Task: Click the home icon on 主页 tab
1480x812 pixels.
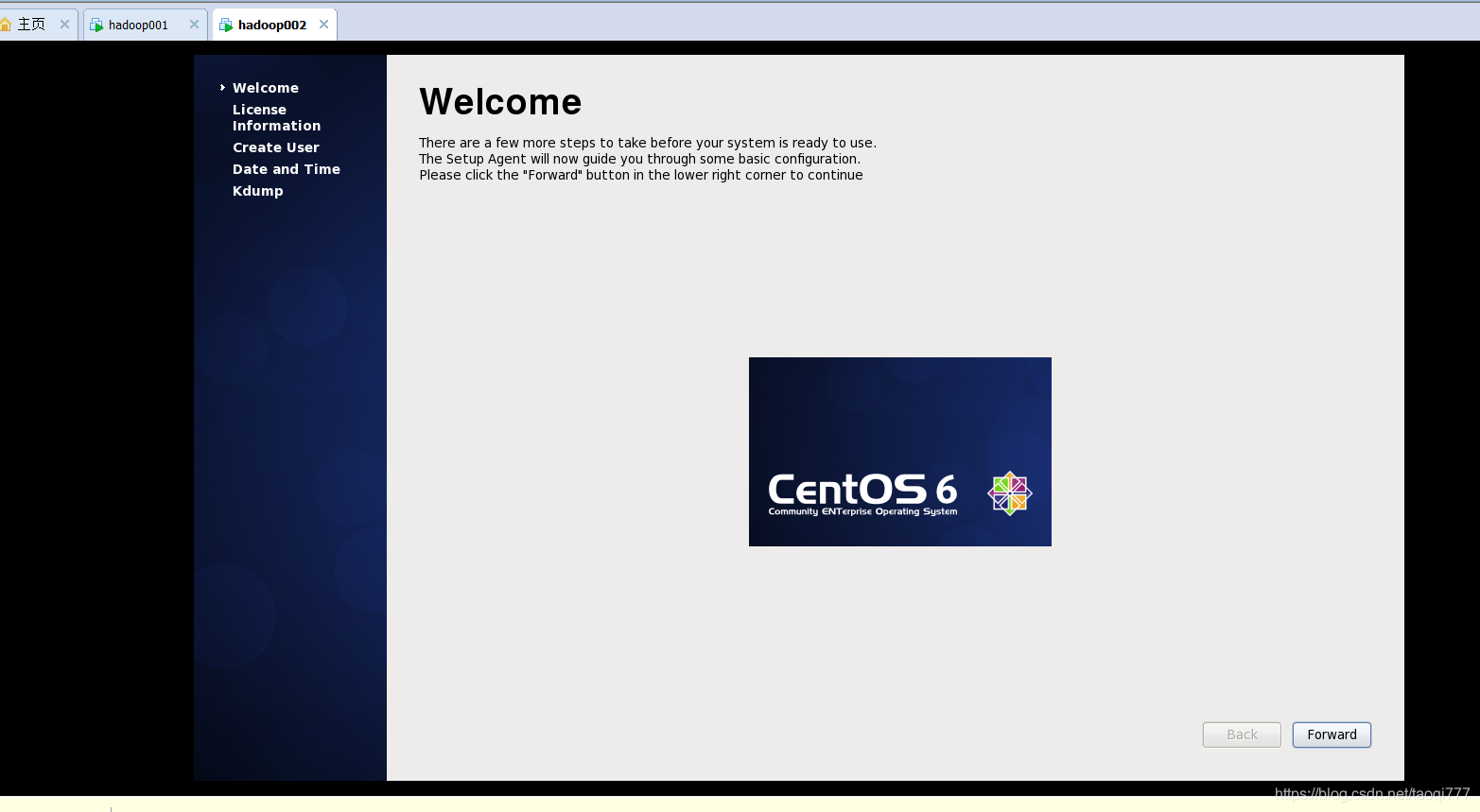Action: (5, 25)
